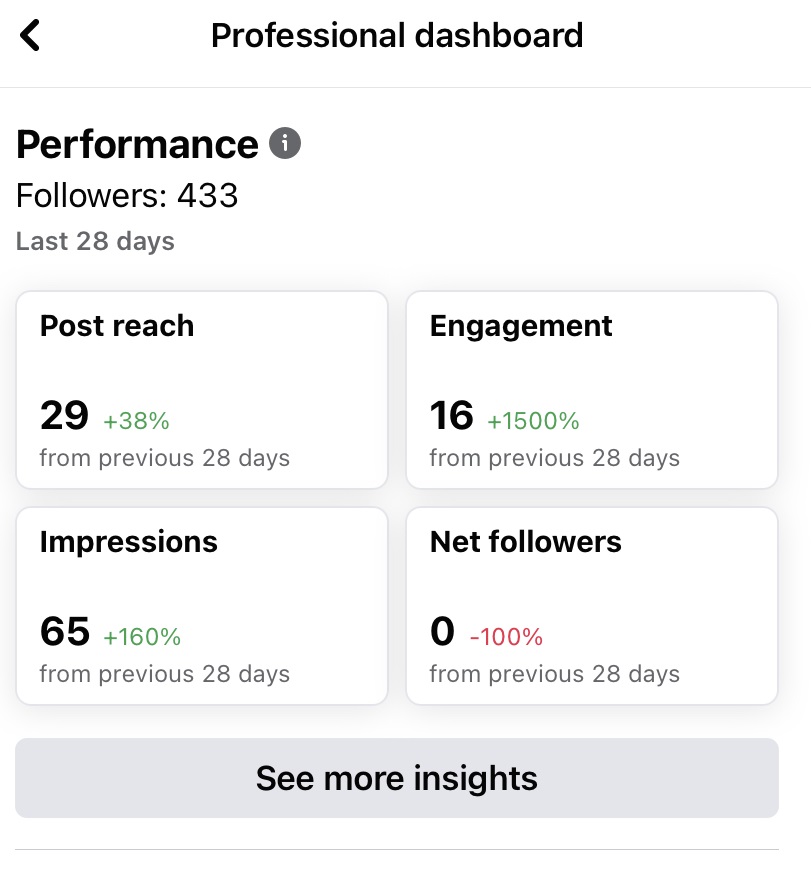The width and height of the screenshot is (811, 877).
Task: Tap the Impressions value 65
Action: (x=64, y=632)
